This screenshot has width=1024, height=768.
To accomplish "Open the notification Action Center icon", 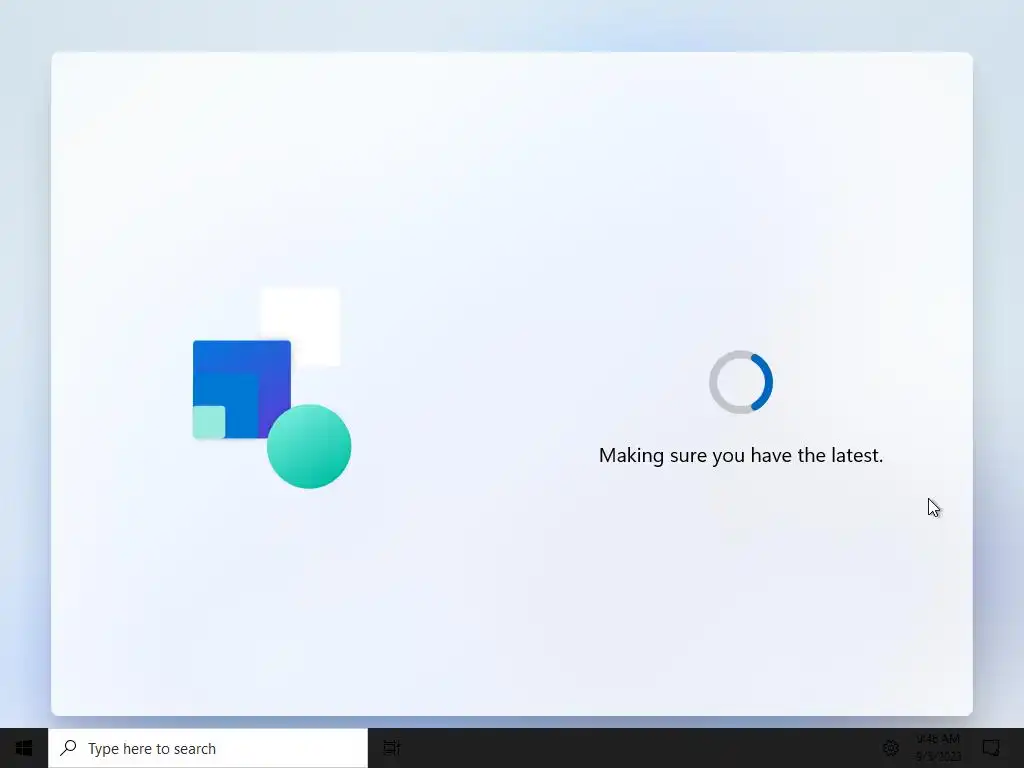I will 991,748.
